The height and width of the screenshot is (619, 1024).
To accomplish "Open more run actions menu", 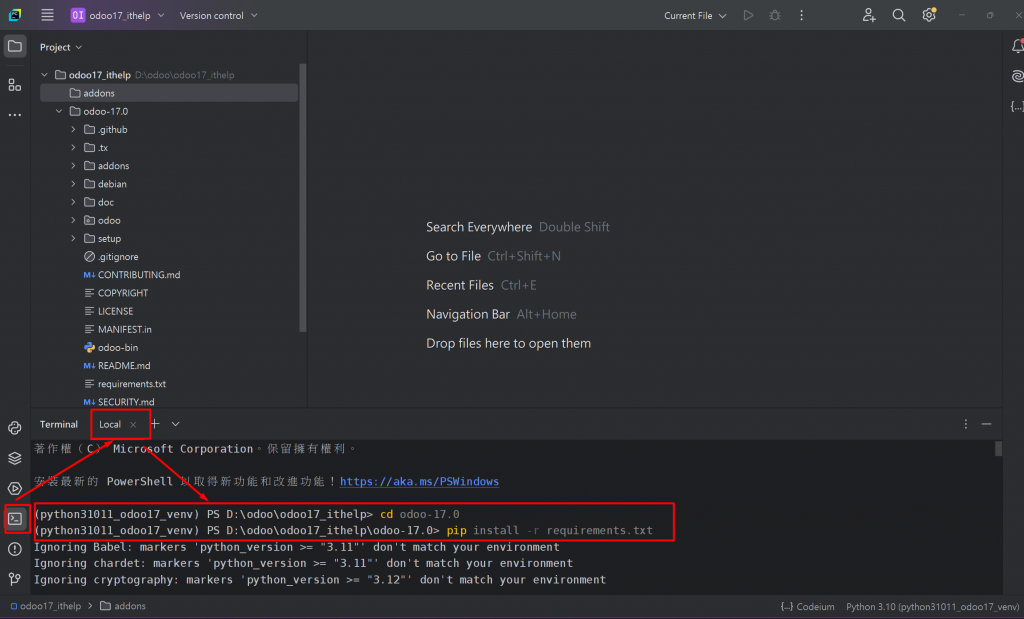I will [x=801, y=15].
